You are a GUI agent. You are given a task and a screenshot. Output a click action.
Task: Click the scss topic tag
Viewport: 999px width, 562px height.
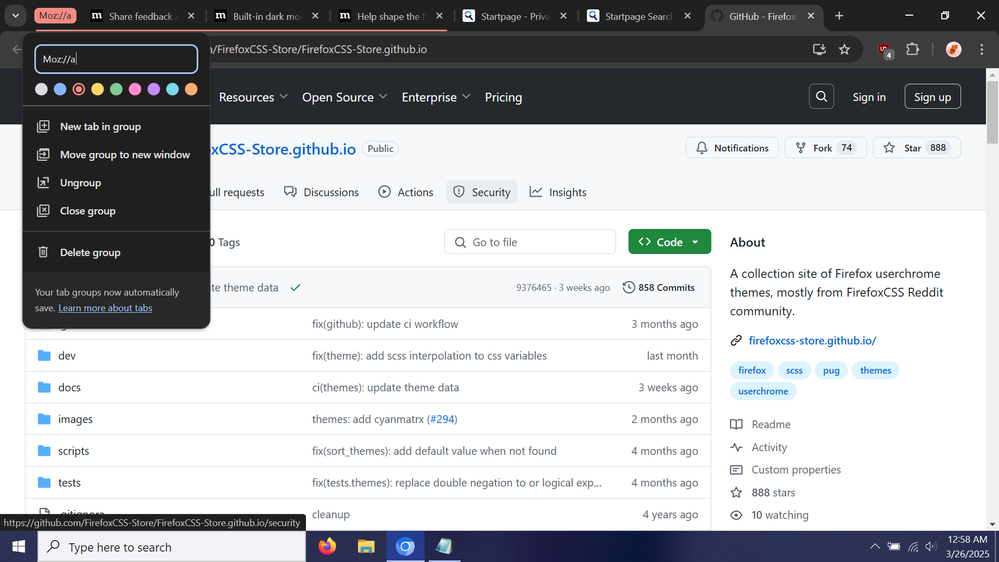794,370
